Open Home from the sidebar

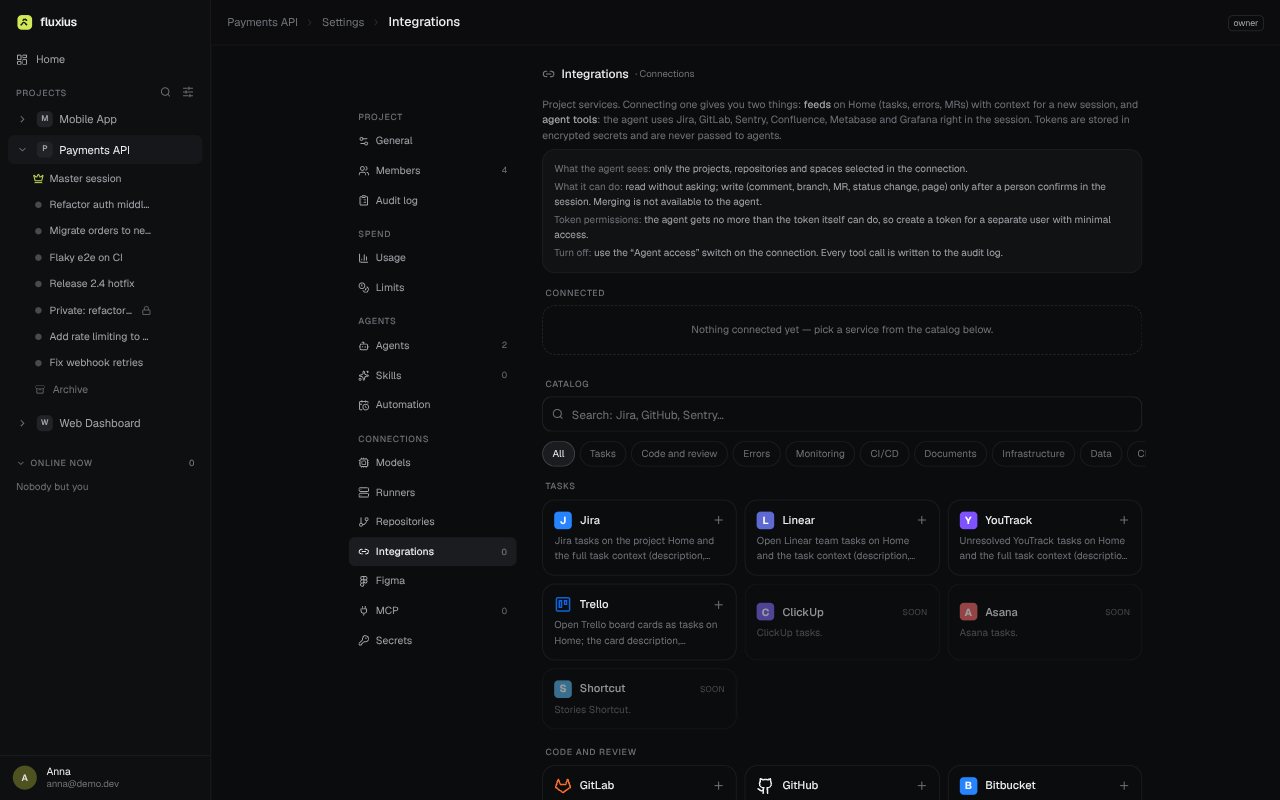click(105, 60)
